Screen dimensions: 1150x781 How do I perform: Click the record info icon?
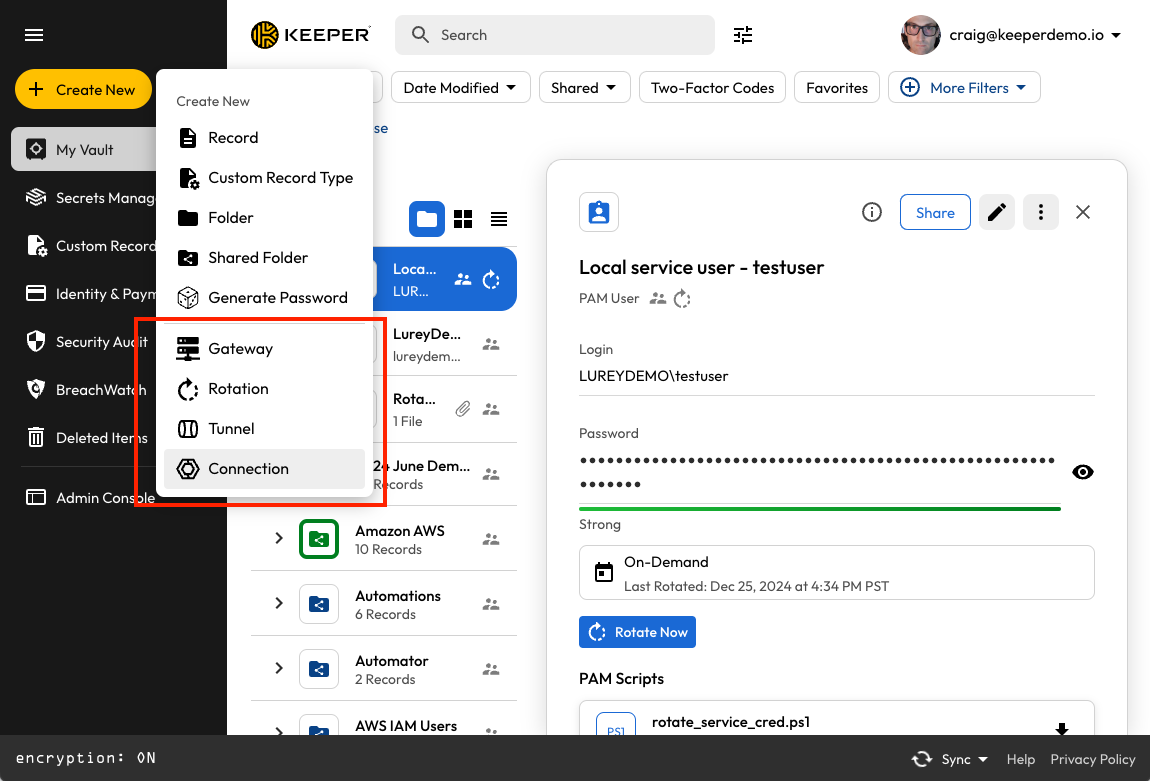tap(872, 212)
